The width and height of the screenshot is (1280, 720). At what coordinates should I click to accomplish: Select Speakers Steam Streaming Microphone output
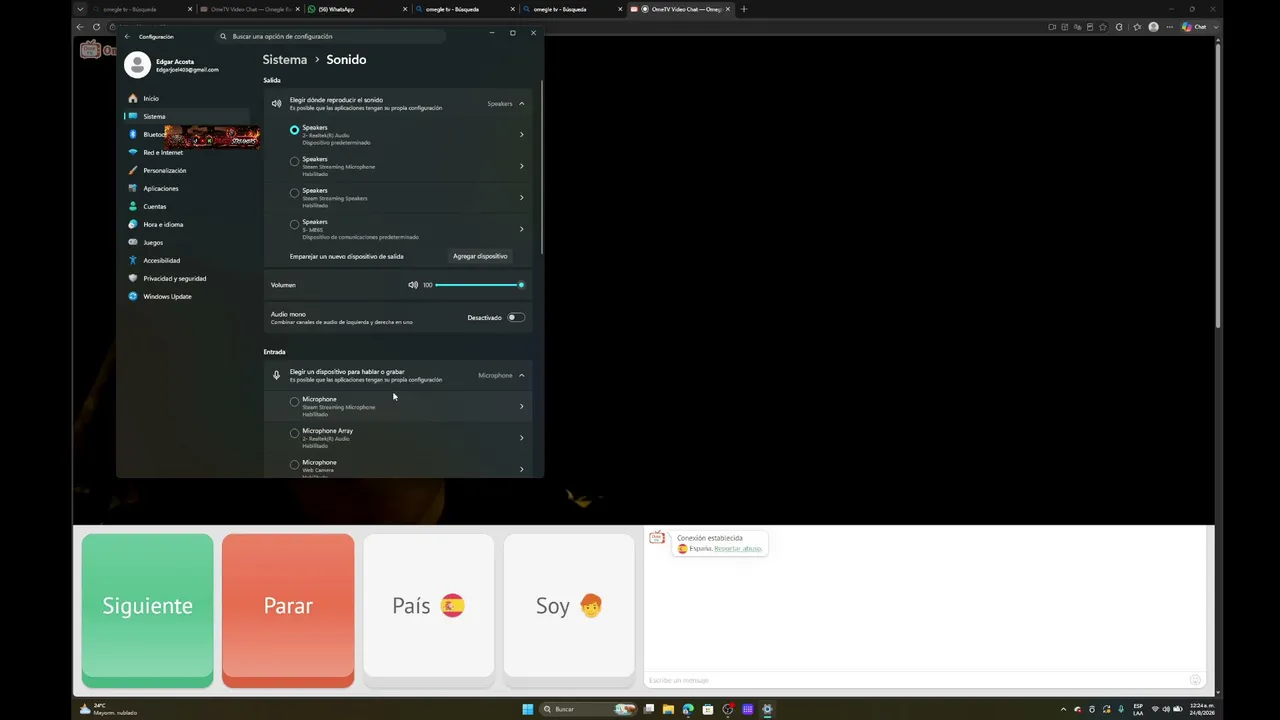[294, 161]
